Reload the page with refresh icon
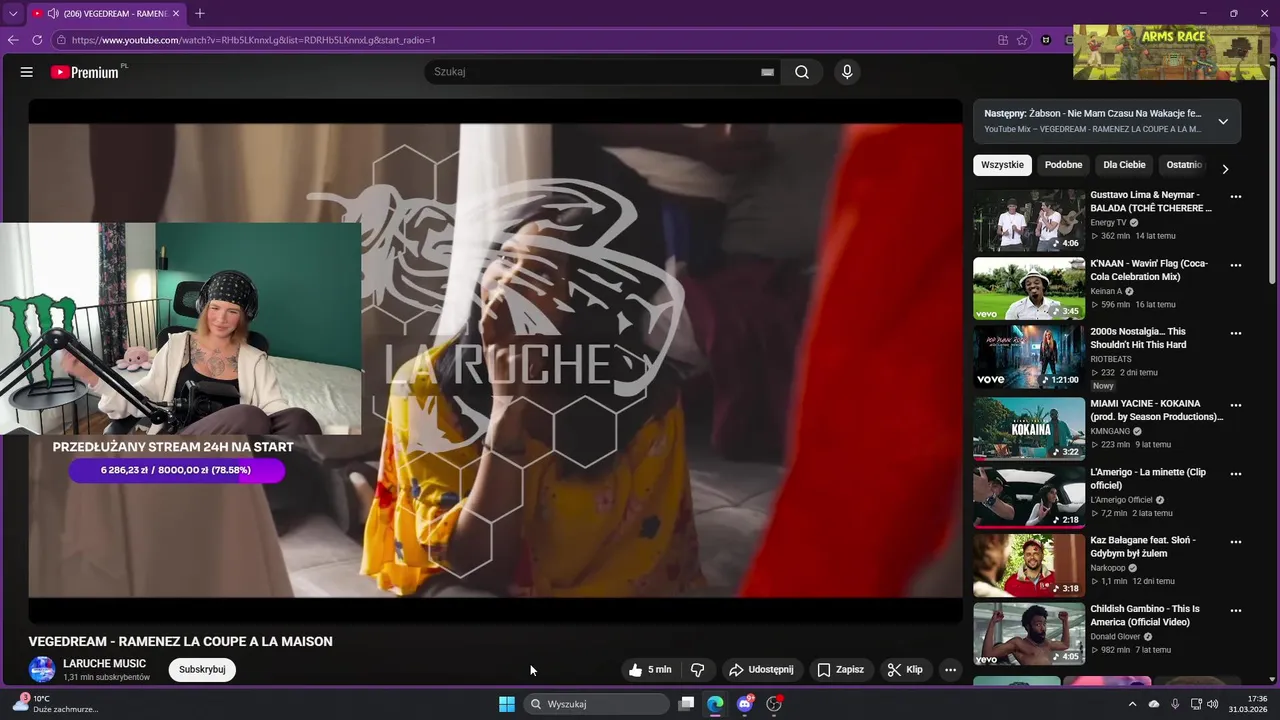The image size is (1280, 720). (x=37, y=40)
